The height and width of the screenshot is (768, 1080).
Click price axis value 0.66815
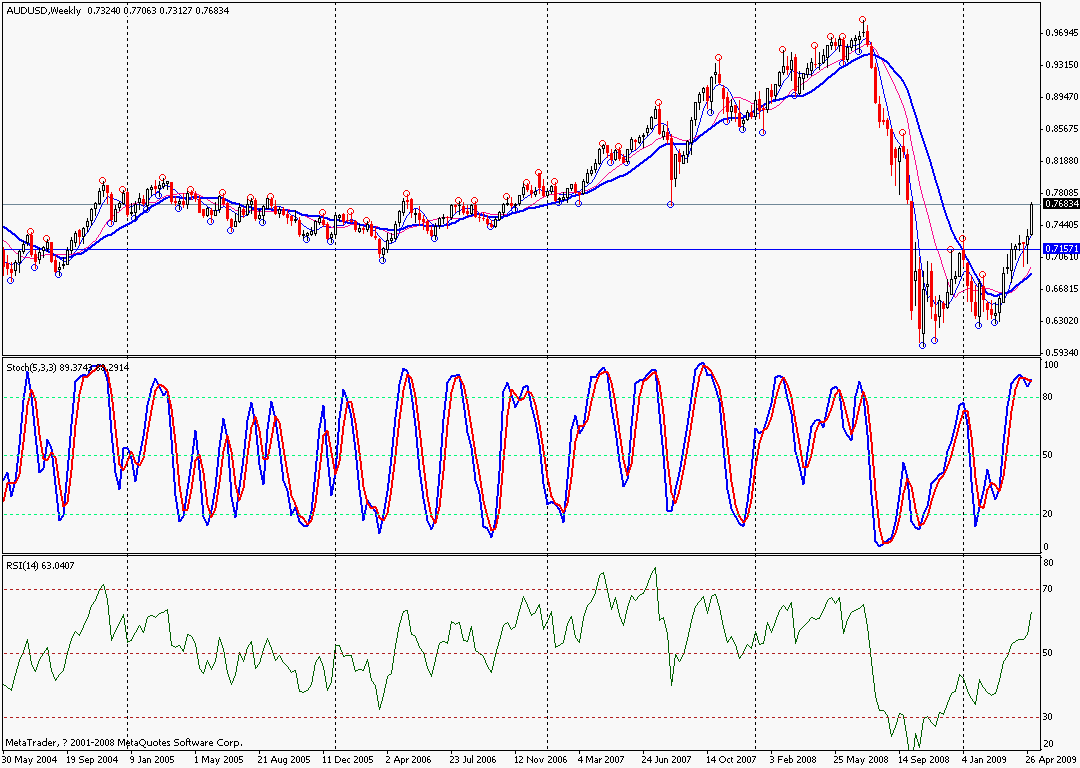coord(1061,289)
